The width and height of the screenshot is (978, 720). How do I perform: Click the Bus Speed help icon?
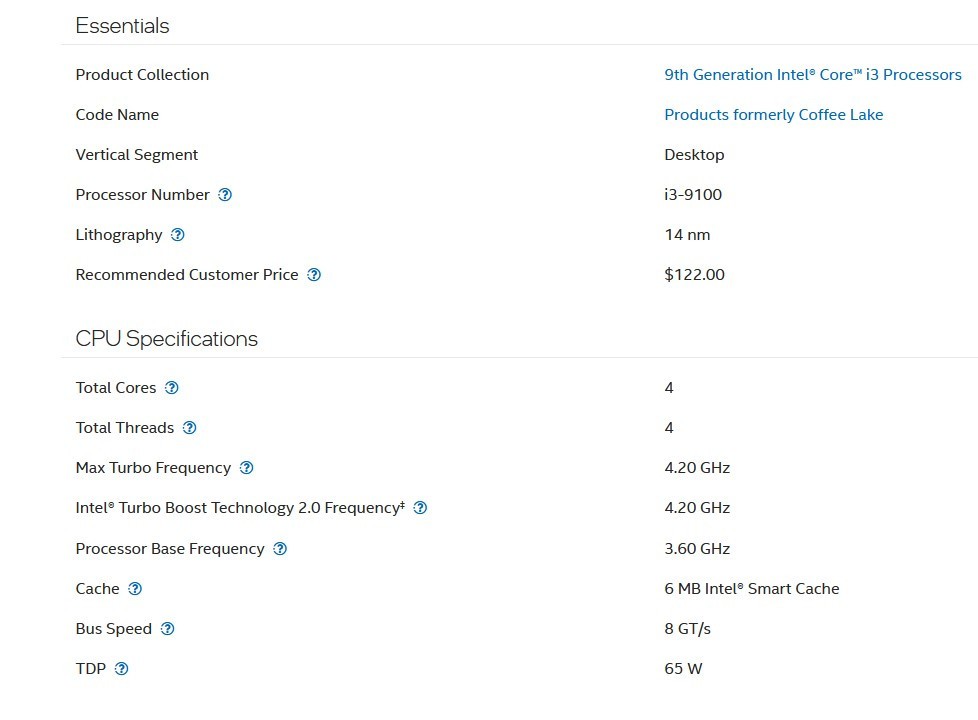click(168, 628)
